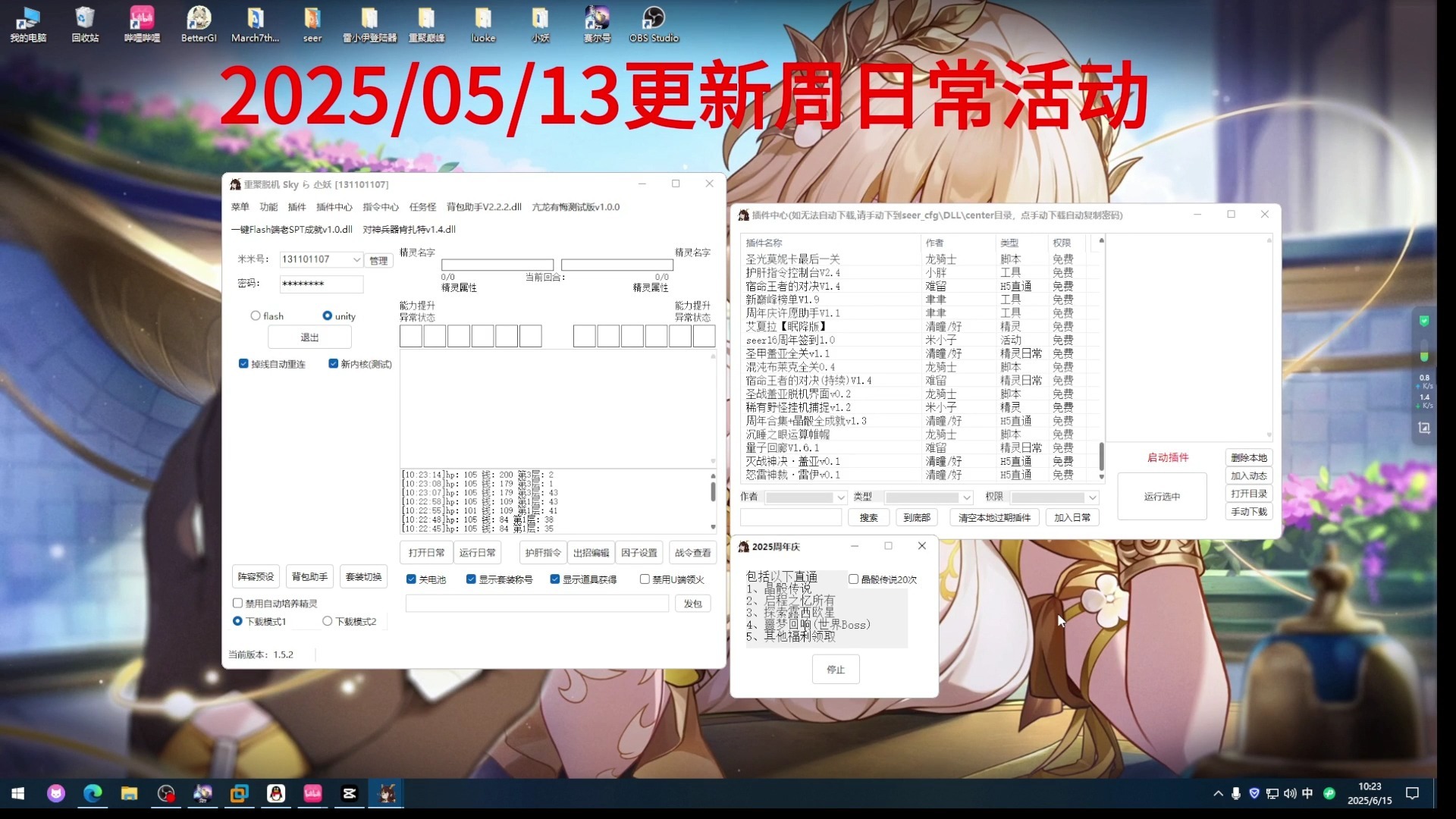This screenshot has height=819, width=1456.
Task: Show hidden tray icons chevron
Action: point(1218,793)
